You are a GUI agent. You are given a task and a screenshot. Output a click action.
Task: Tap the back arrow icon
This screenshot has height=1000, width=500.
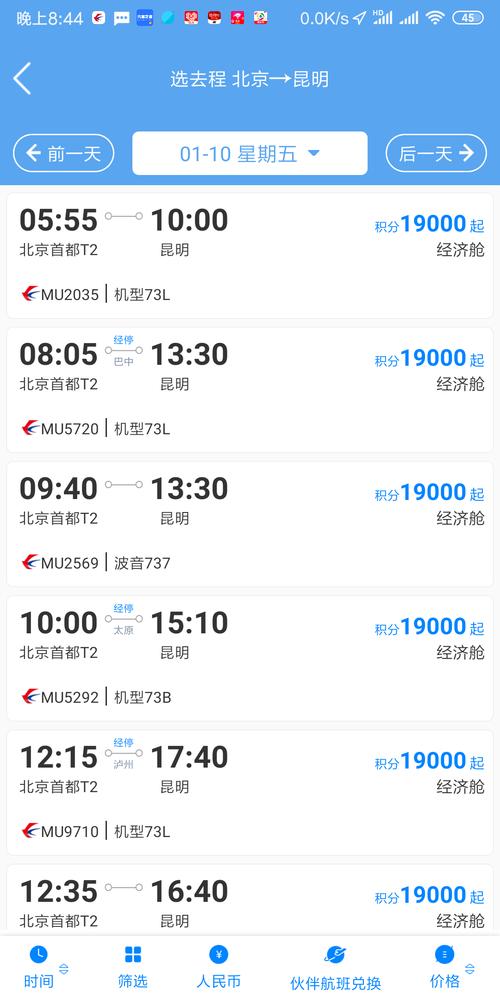(x=22, y=79)
